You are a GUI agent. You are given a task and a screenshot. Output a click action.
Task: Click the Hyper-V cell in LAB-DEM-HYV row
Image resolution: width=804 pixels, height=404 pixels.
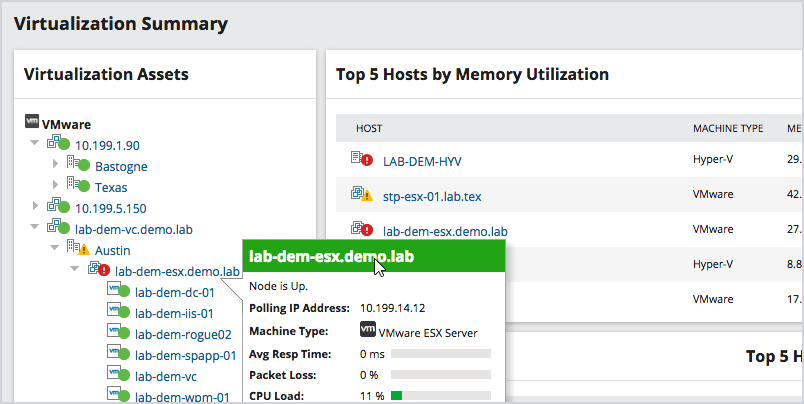tap(713, 159)
